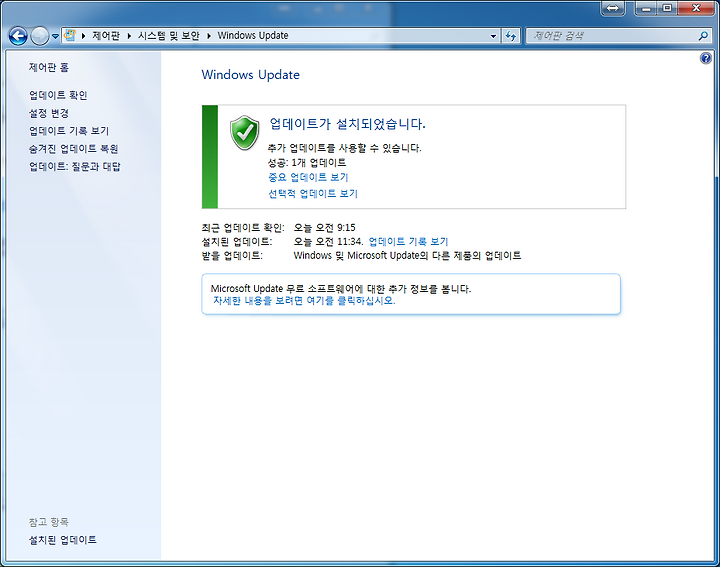This screenshot has height=567, width=720.
Task: Click the 받을 업데이트 value text
Action: click(x=407, y=256)
